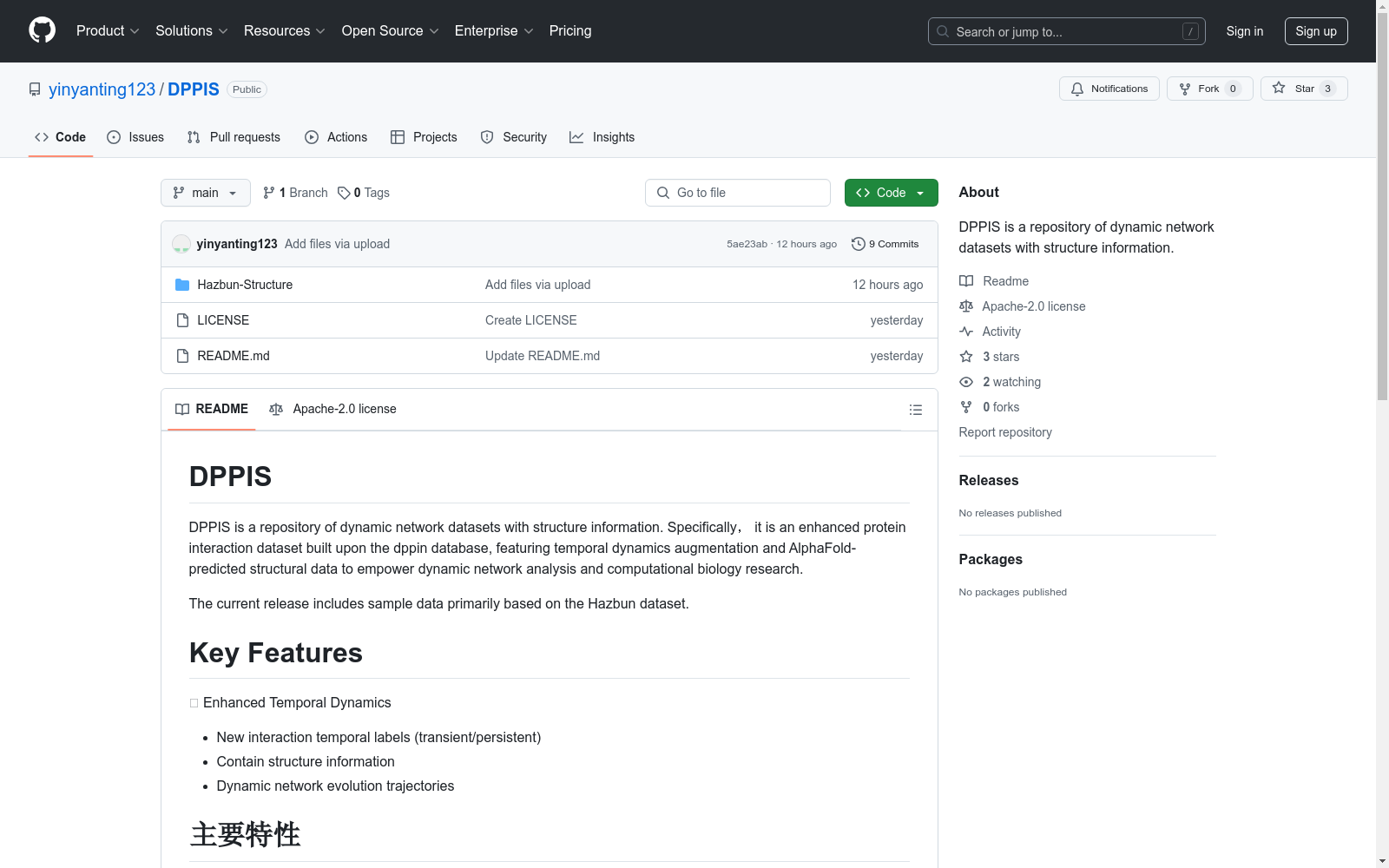Screen dimensions: 1389x868
Task: Open commit hash 5ae23ab
Action: point(747,244)
